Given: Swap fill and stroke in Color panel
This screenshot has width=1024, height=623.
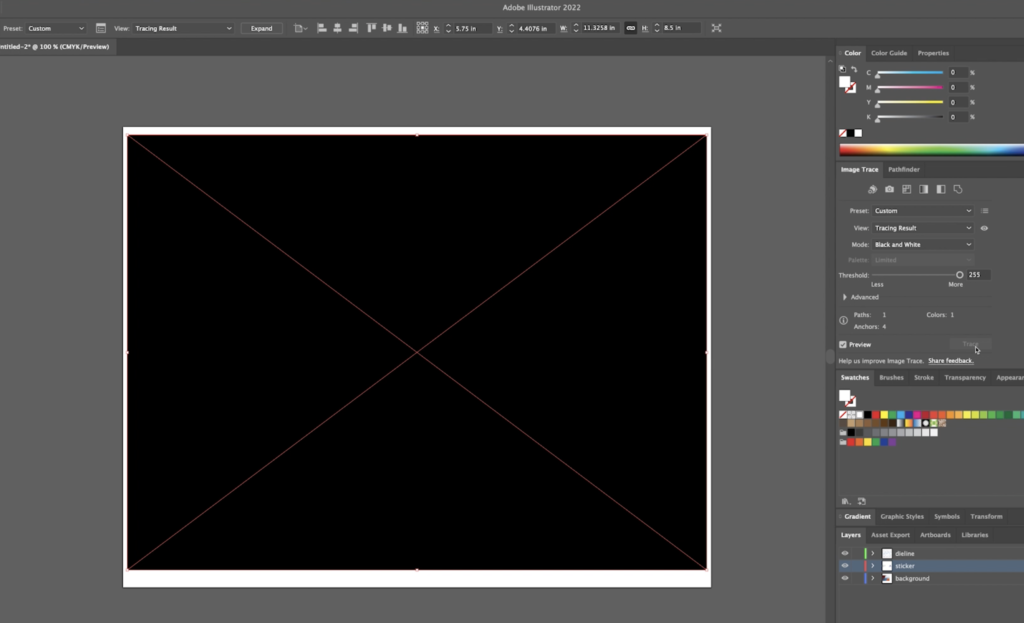Looking at the screenshot, I should click(x=854, y=69).
